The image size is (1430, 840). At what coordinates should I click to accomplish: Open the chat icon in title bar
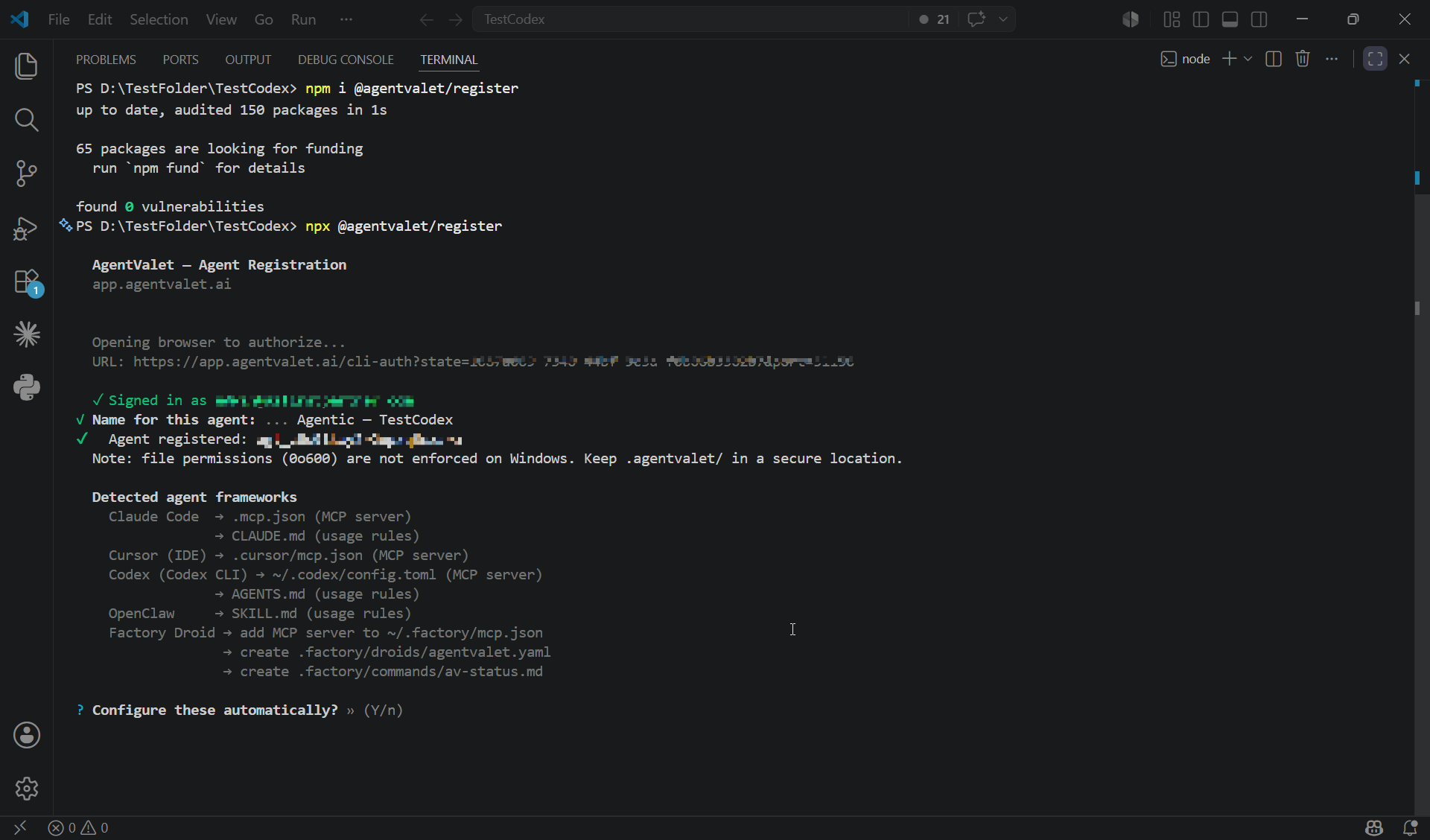(976, 19)
